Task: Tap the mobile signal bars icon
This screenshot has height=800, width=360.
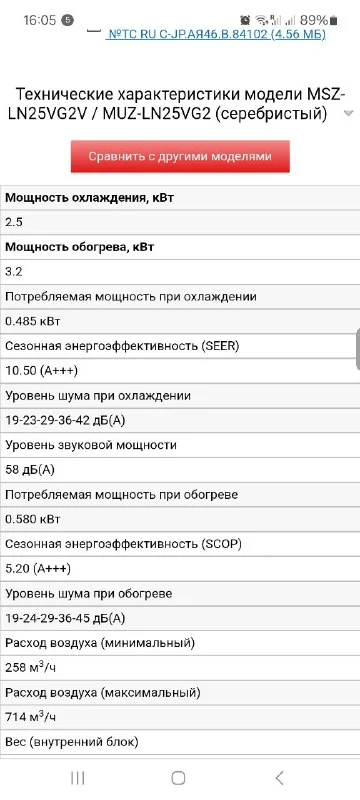Action: pos(290,20)
